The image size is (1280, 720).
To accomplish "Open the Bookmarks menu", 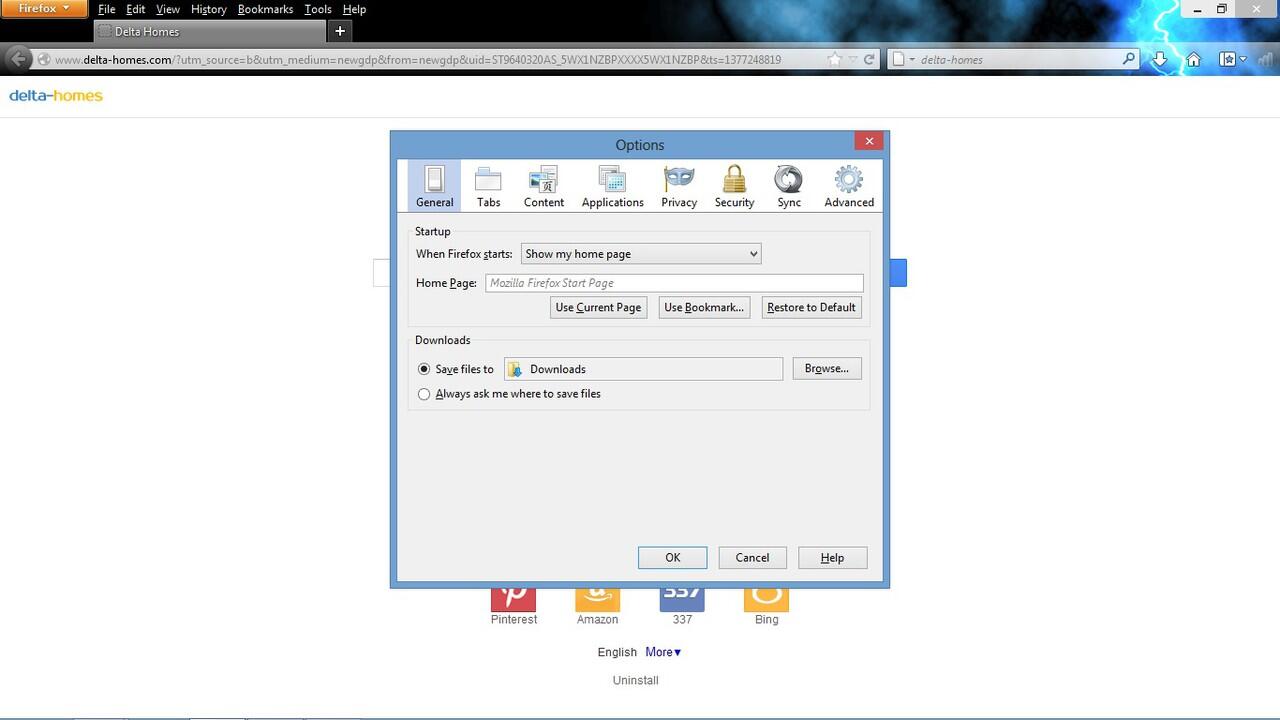I will tap(266, 9).
